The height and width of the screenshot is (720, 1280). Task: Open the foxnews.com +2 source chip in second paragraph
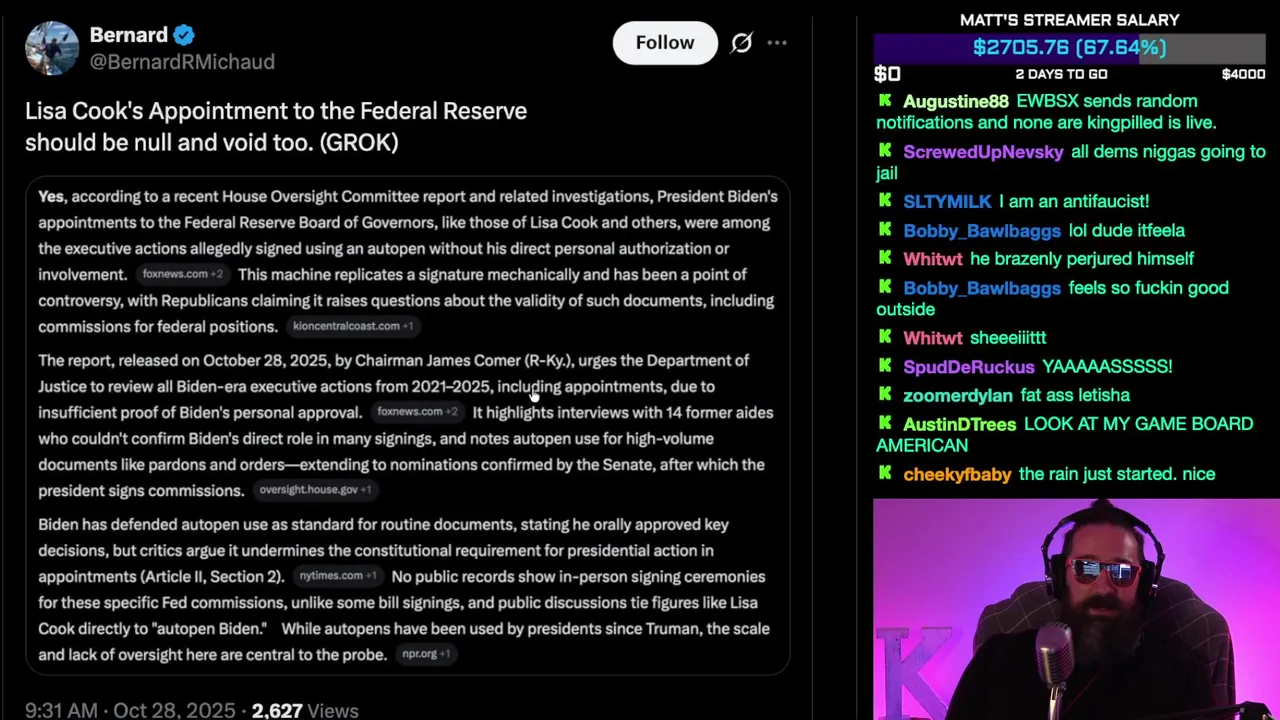point(417,412)
